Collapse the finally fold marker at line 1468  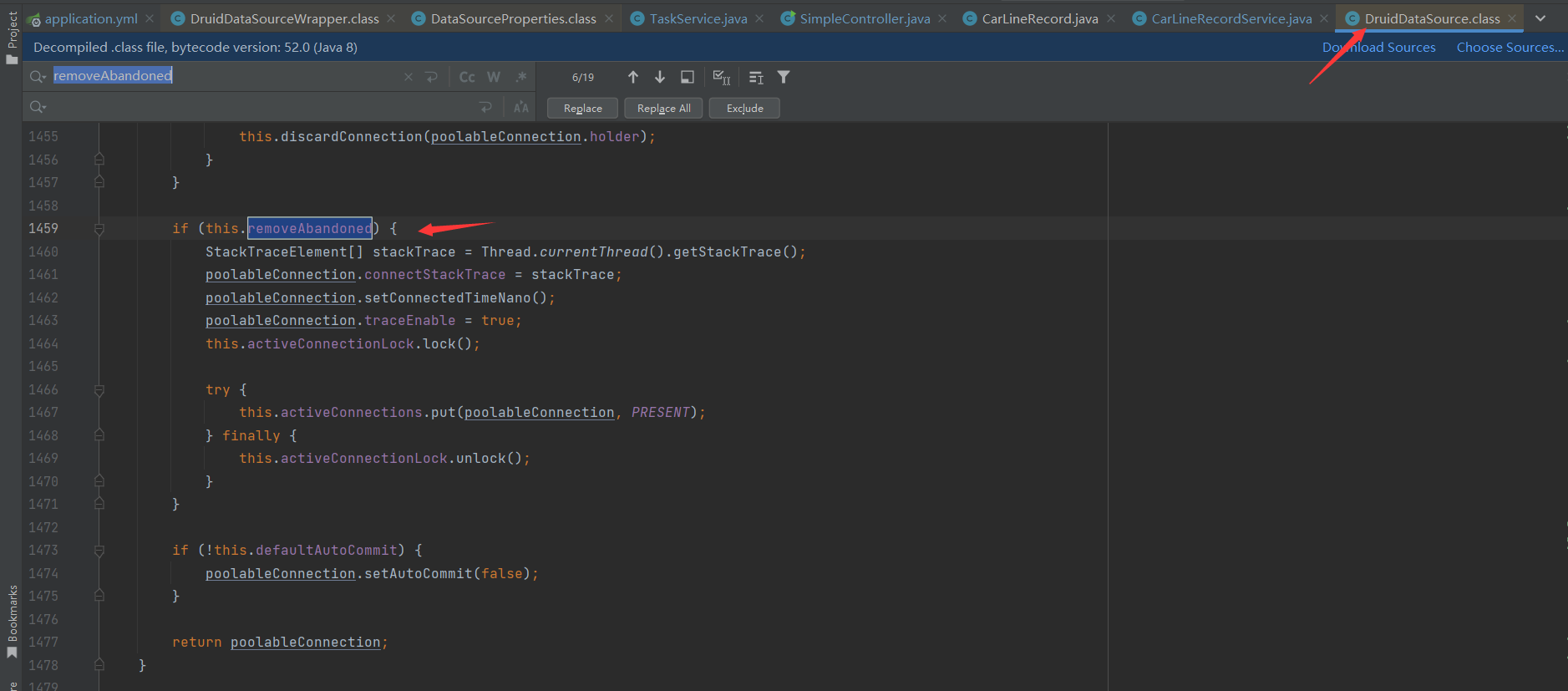coord(99,435)
